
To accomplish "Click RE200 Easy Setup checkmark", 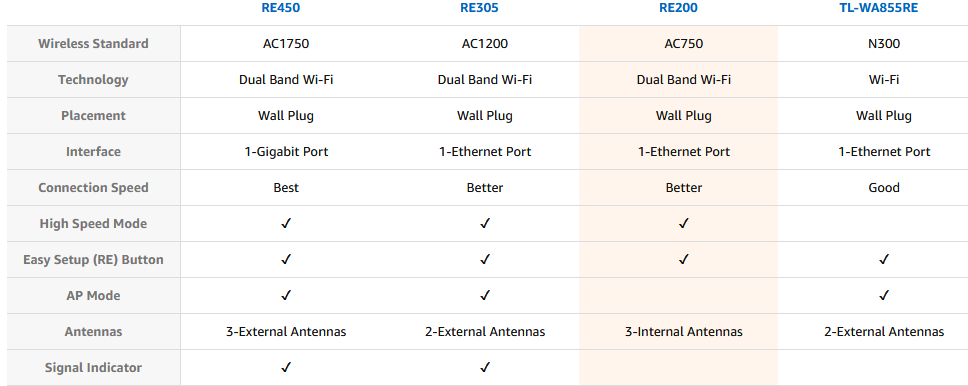I will [x=683, y=259].
